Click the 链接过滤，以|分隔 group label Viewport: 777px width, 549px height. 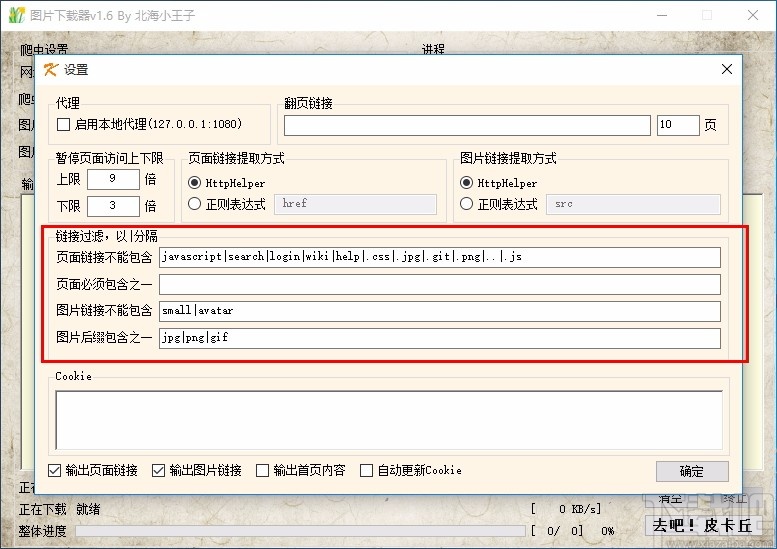tap(107, 236)
